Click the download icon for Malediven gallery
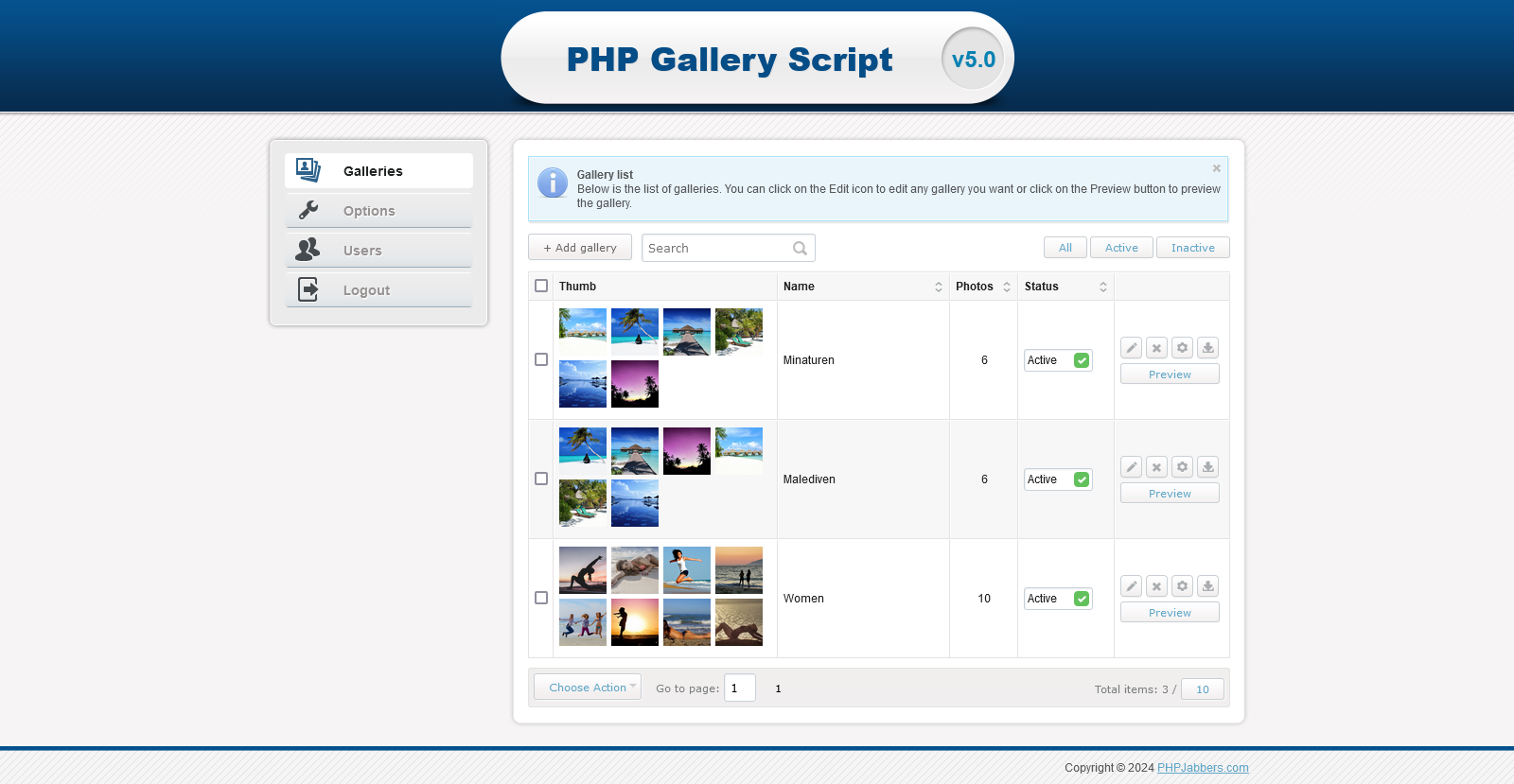Screen dimensions: 1514x784 (x=1207, y=467)
